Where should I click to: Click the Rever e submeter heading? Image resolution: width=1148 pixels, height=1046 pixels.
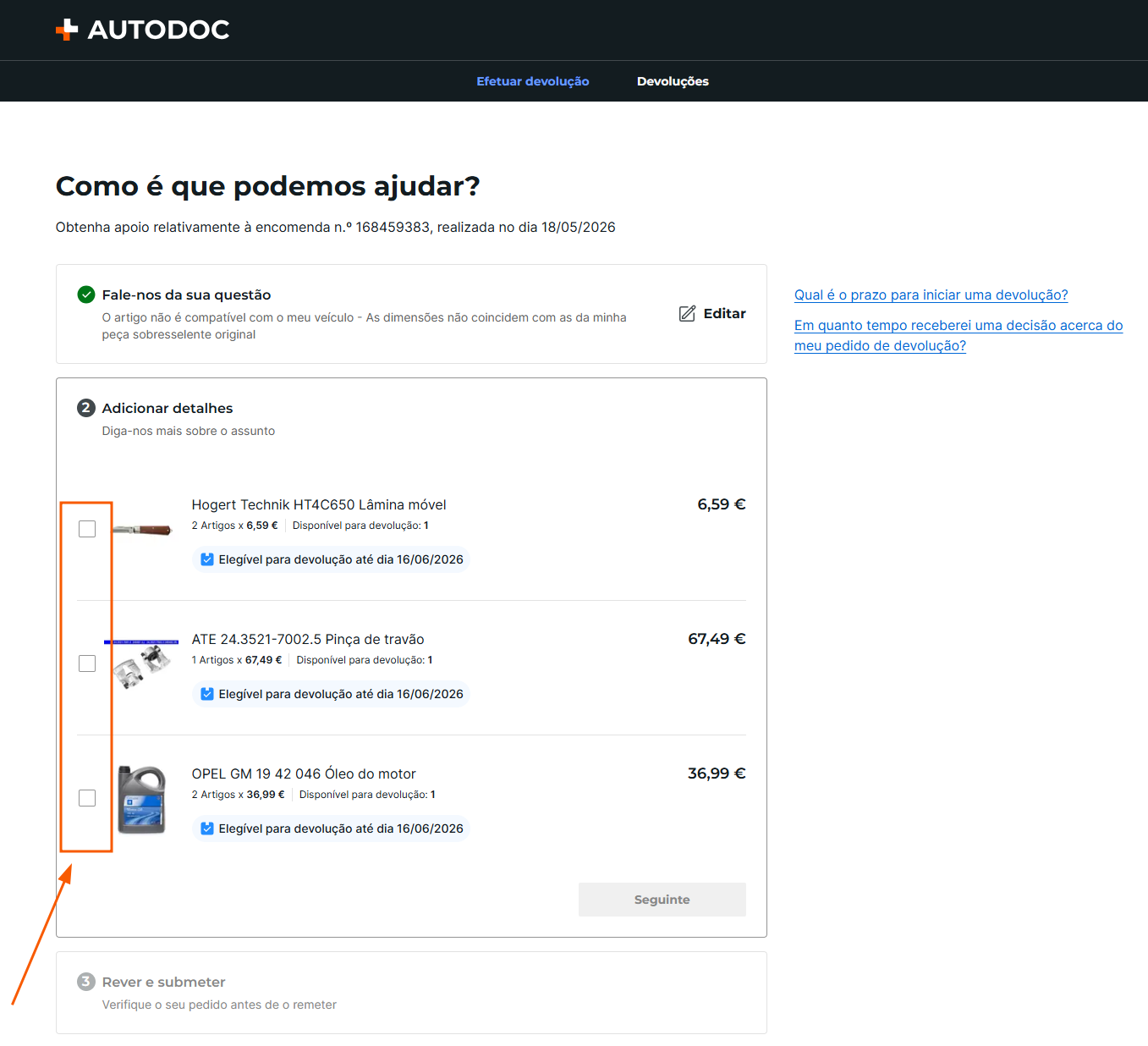(164, 982)
